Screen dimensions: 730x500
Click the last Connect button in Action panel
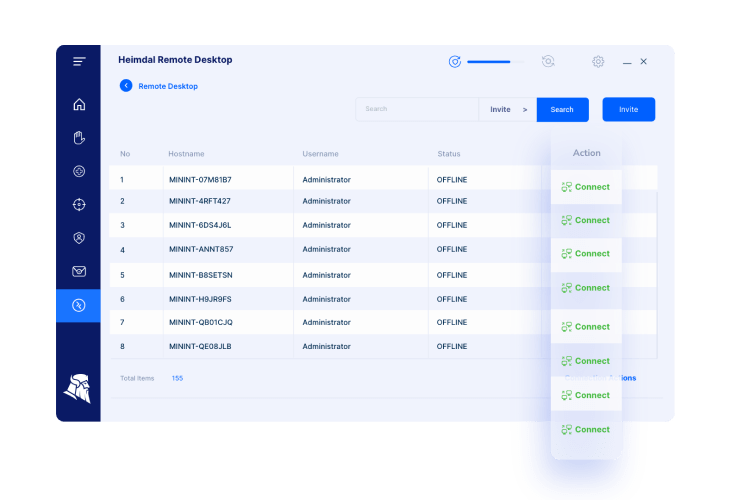tap(586, 430)
